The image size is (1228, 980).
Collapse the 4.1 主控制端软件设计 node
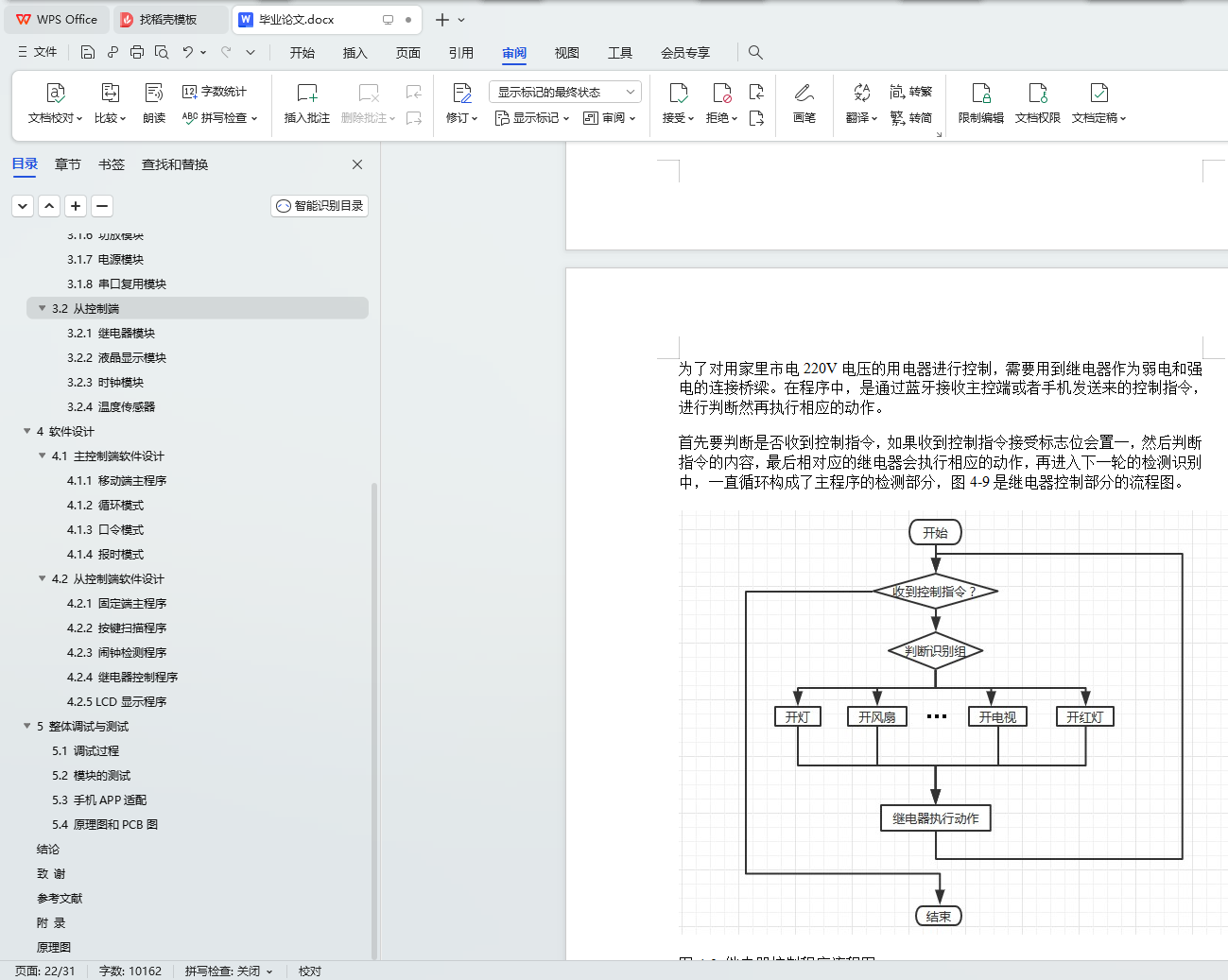click(x=42, y=456)
